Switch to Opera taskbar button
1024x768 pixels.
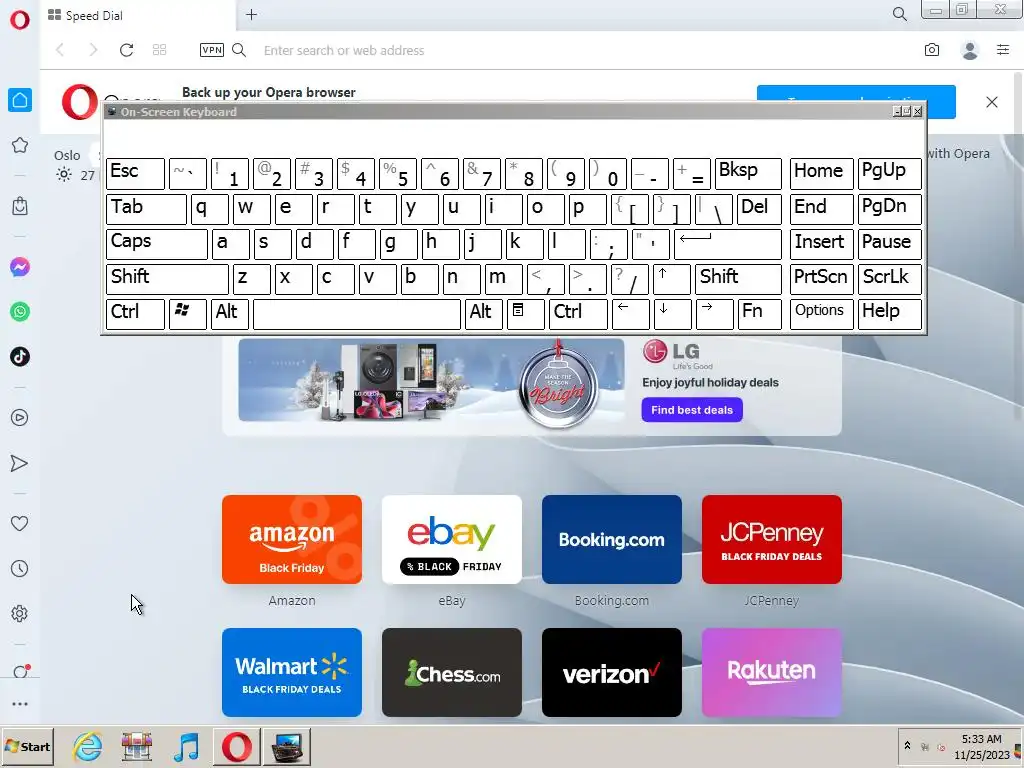point(236,747)
